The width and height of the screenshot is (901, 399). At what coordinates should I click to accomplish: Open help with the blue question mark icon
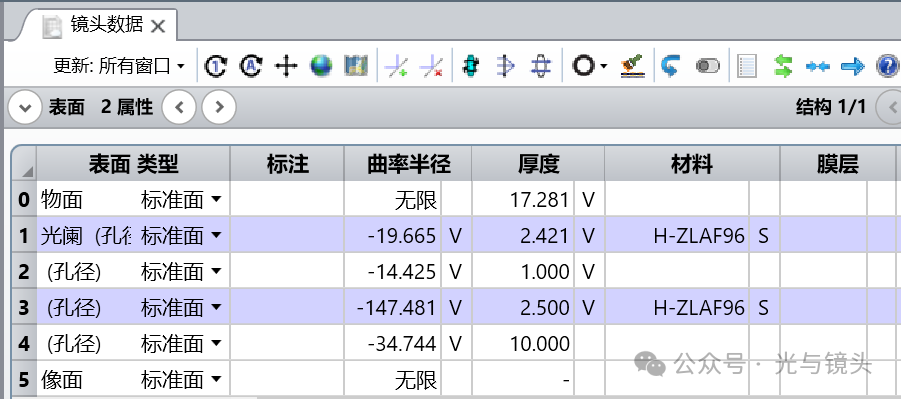click(888, 66)
